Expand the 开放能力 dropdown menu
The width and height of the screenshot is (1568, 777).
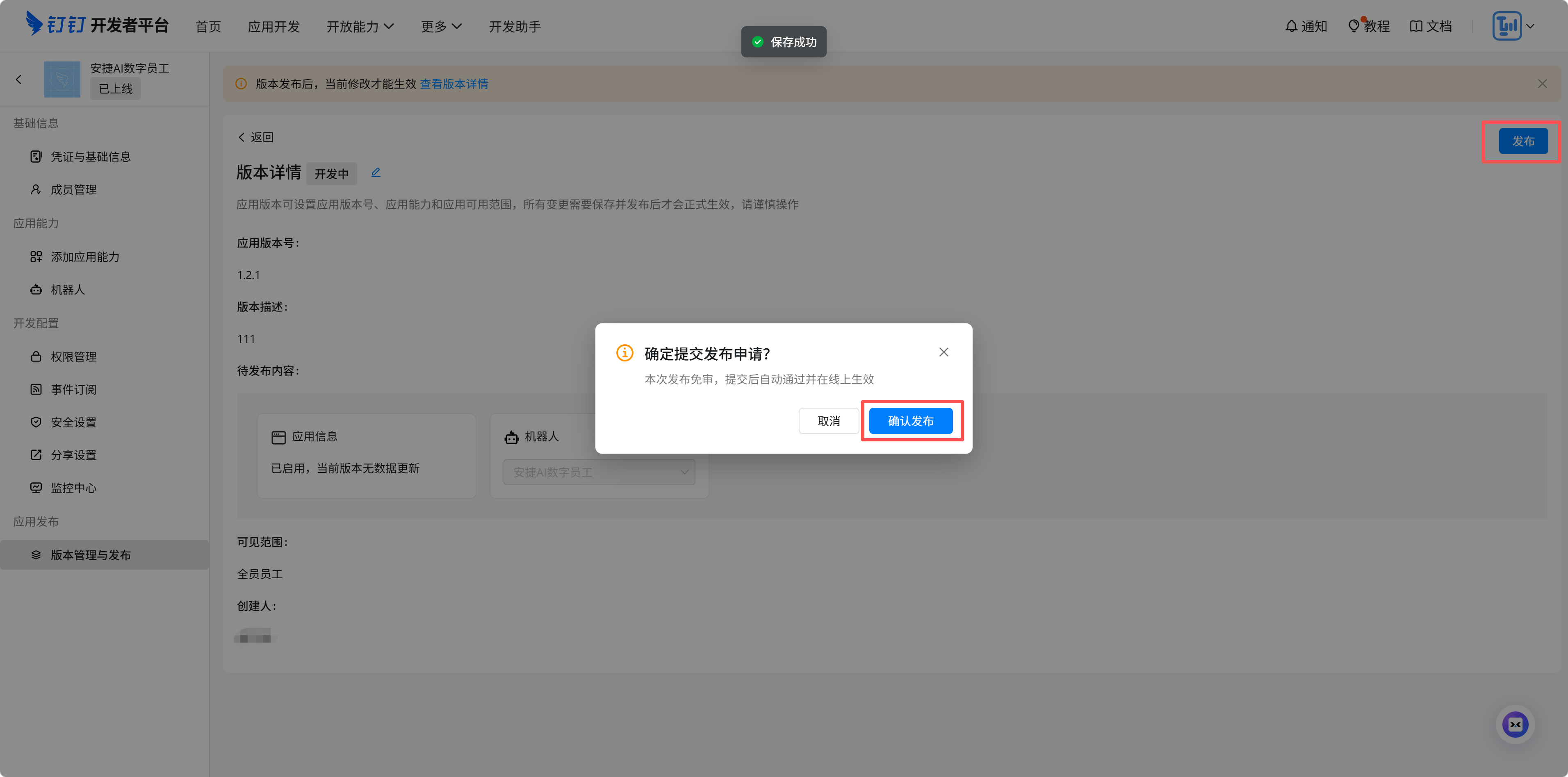pos(360,26)
